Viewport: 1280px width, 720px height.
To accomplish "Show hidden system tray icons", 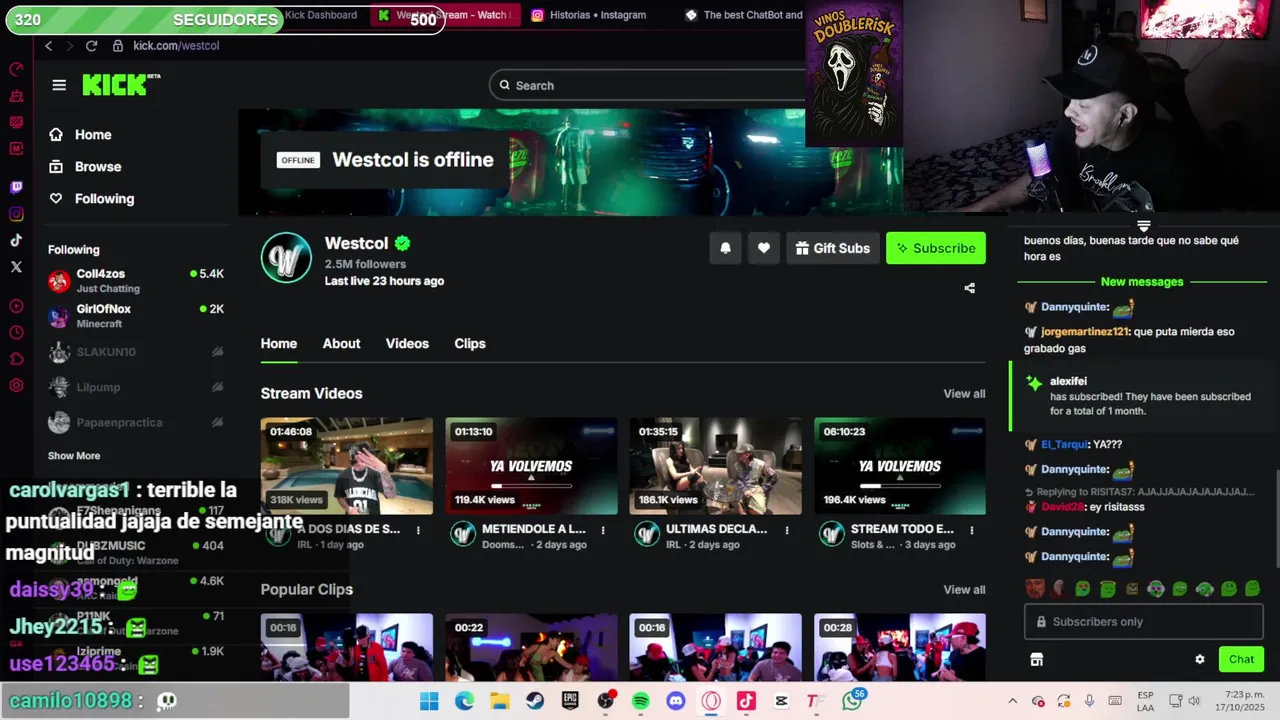I will pos(1012,701).
